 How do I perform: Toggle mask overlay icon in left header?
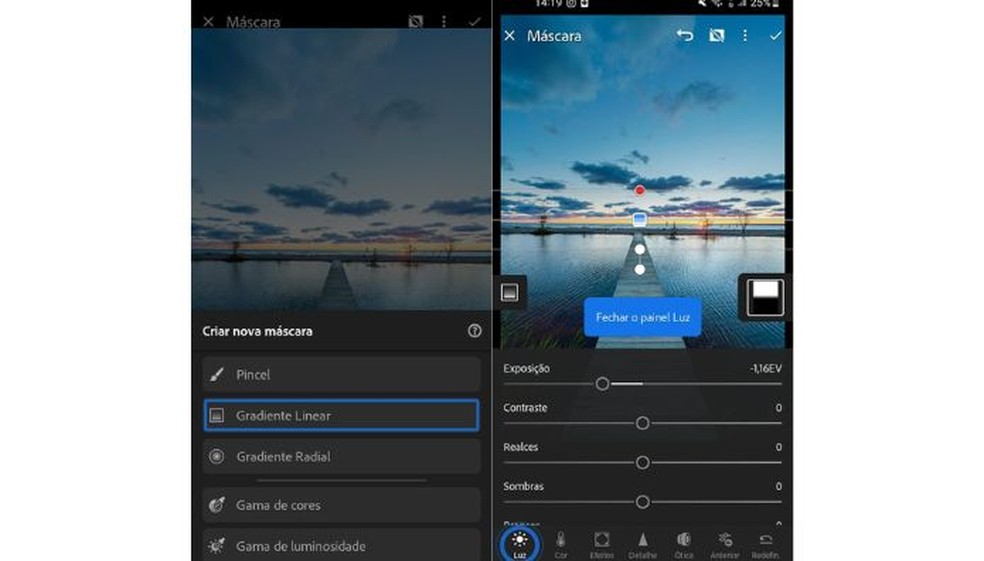[x=415, y=22]
